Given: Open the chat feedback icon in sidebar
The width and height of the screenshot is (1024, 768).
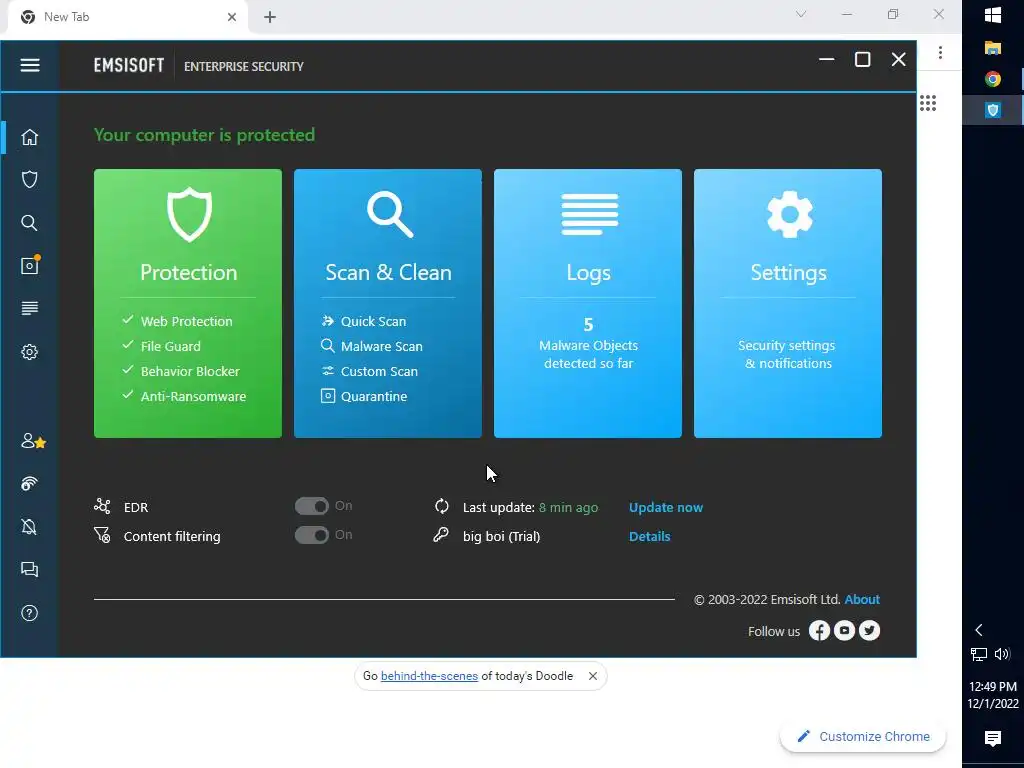Looking at the screenshot, I should [29, 569].
